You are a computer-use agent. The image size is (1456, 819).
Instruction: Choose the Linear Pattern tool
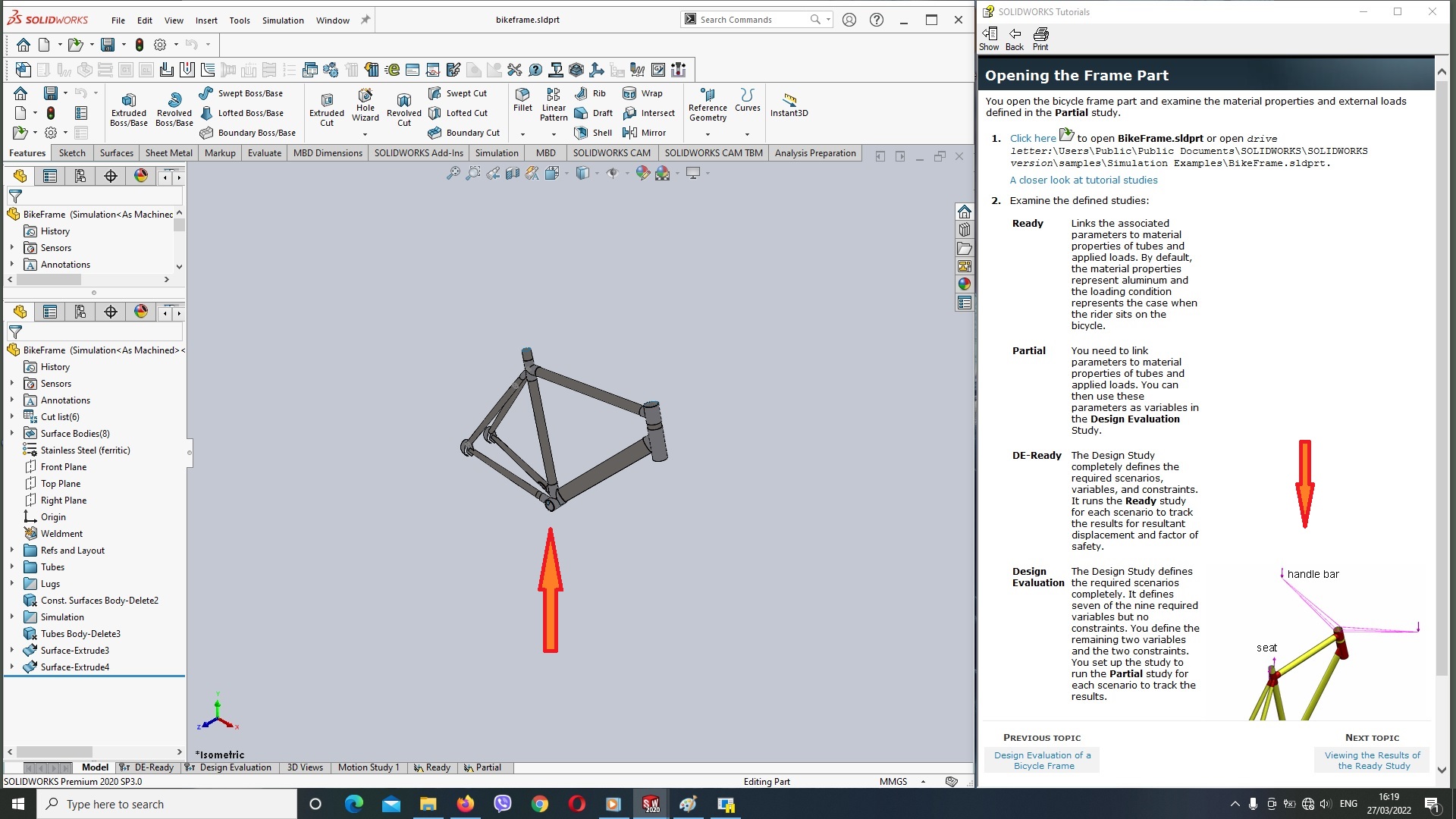pyautogui.click(x=554, y=105)
